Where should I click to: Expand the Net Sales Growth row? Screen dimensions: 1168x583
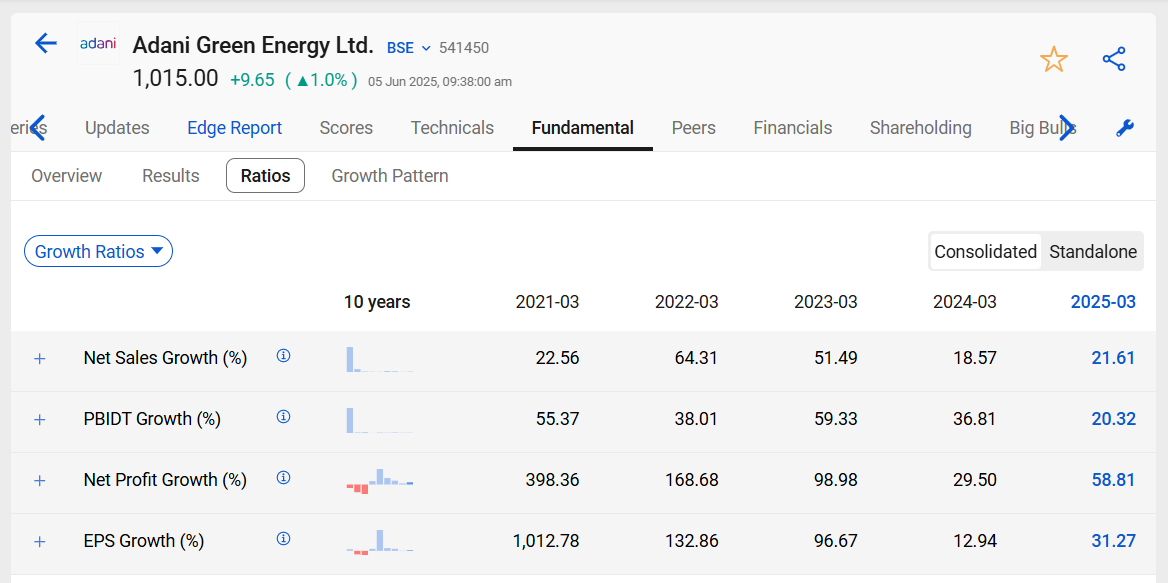[x=40, y=359]
